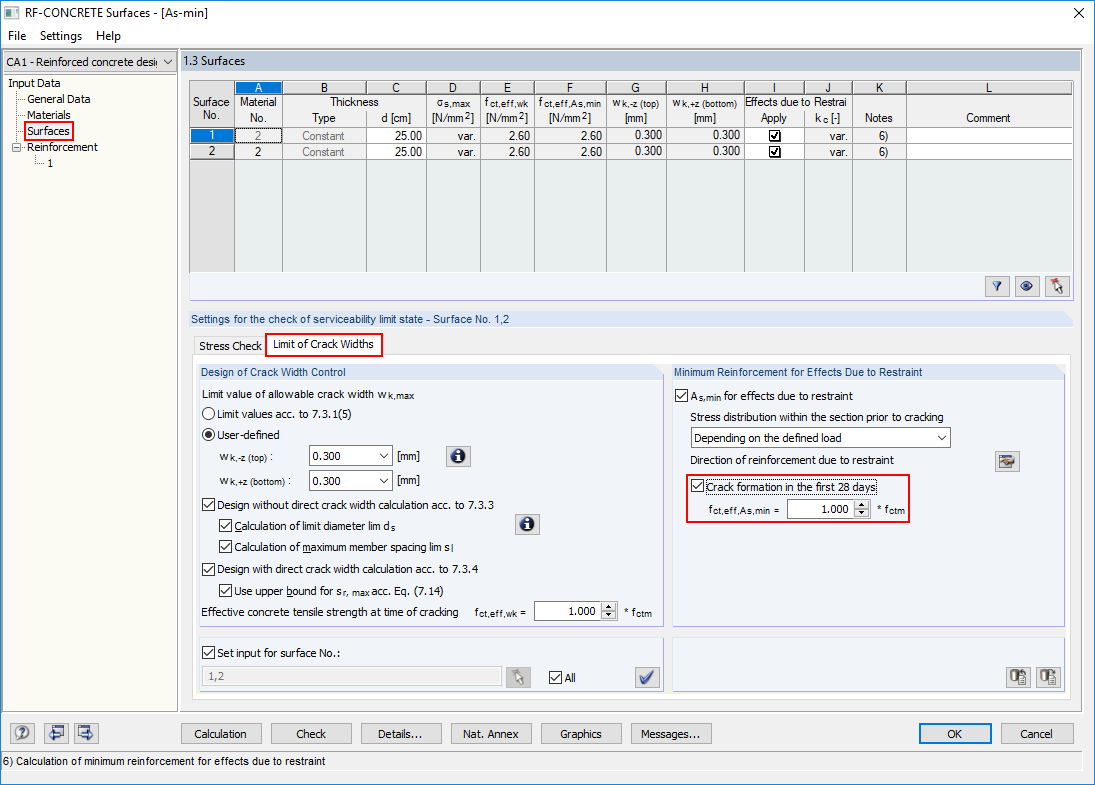Screen dimensions: 1095x785
Task: Uncheck Effects due to Restraint for Surface 1
Action: pos(773,135)
